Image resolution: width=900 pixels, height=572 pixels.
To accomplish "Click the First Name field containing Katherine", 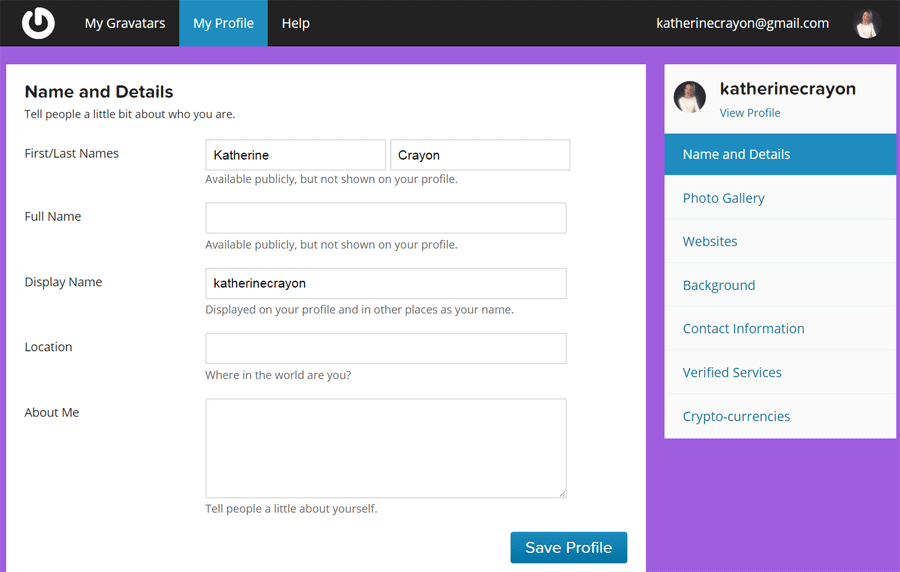I will coord(295,155).
